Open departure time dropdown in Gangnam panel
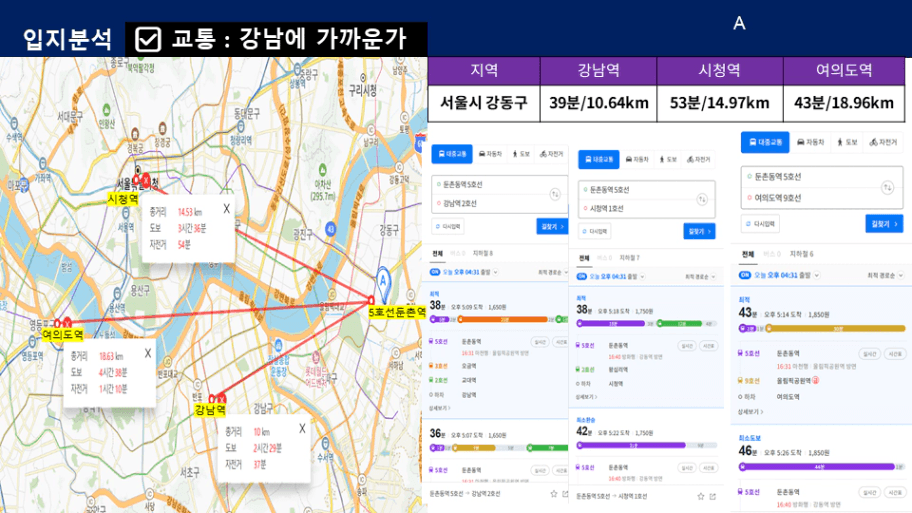This screenshot has height=513, width=912. click(496, 272)
